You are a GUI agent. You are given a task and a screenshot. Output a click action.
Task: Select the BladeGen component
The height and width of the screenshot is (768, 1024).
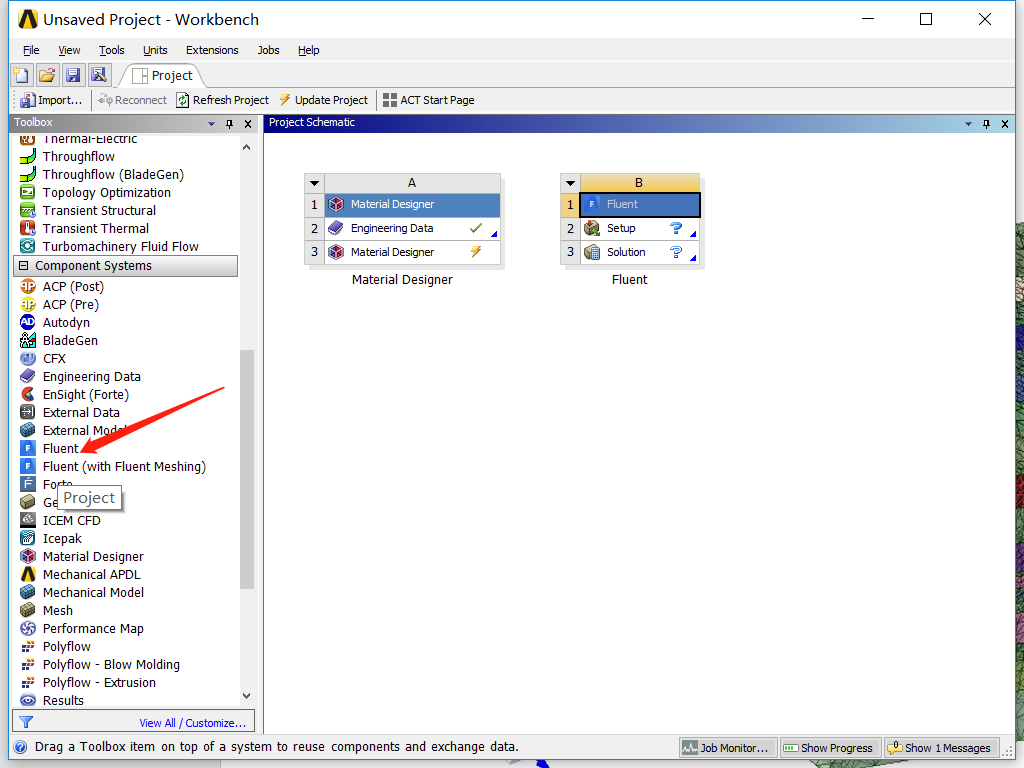[70, 340]
